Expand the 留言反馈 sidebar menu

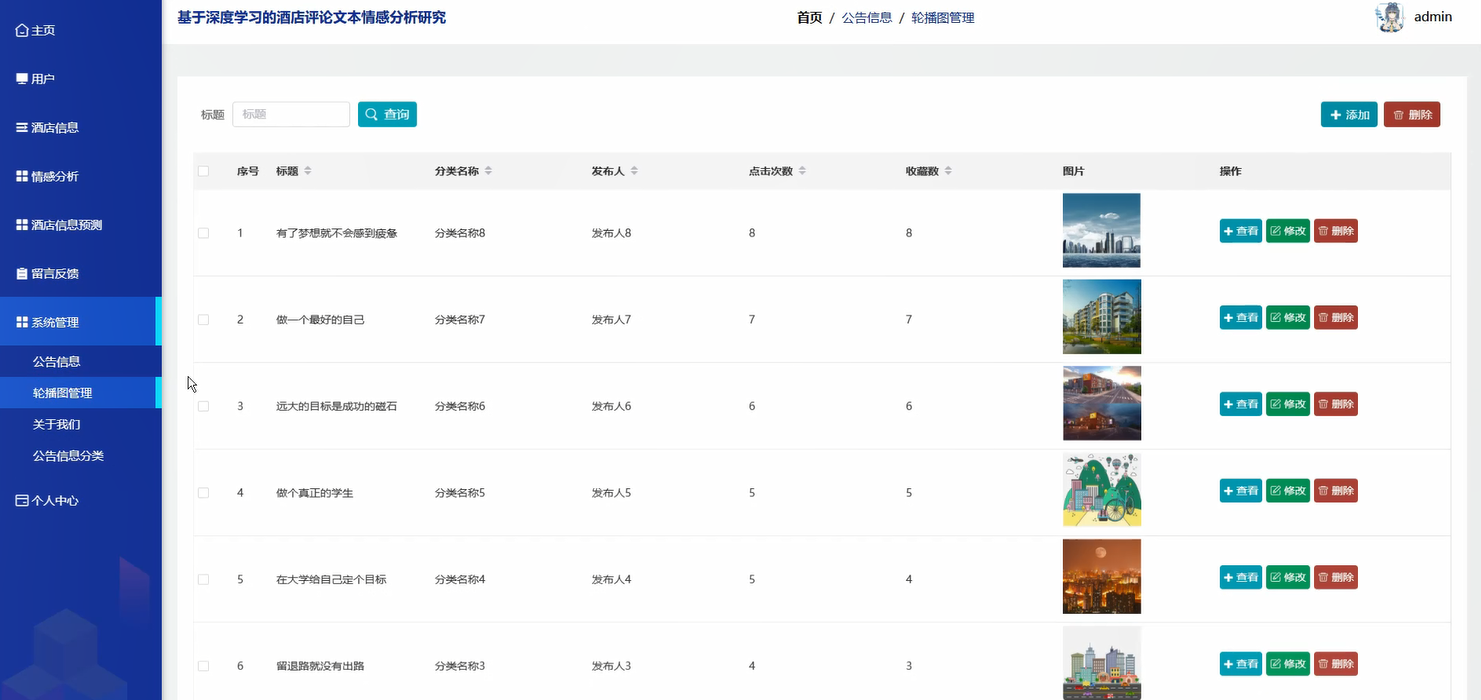(80, 273)
